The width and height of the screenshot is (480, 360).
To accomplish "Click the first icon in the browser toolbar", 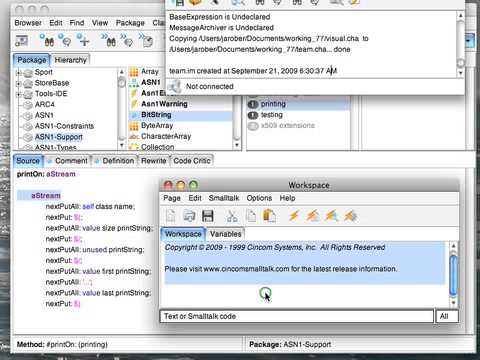I will [22, 41].
